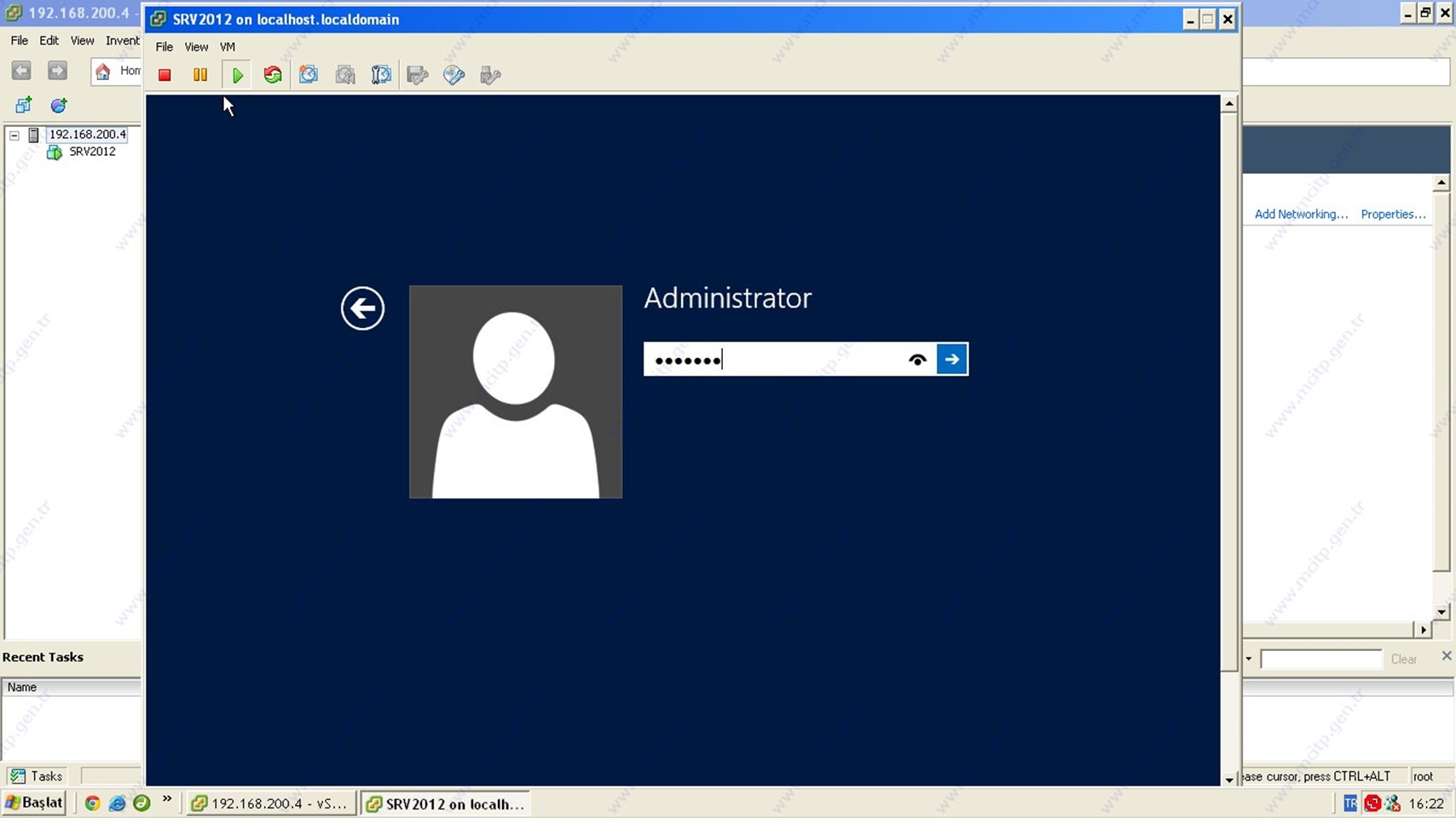Select 192.168.200.4 host in inventory tree

tap(87, 135)
